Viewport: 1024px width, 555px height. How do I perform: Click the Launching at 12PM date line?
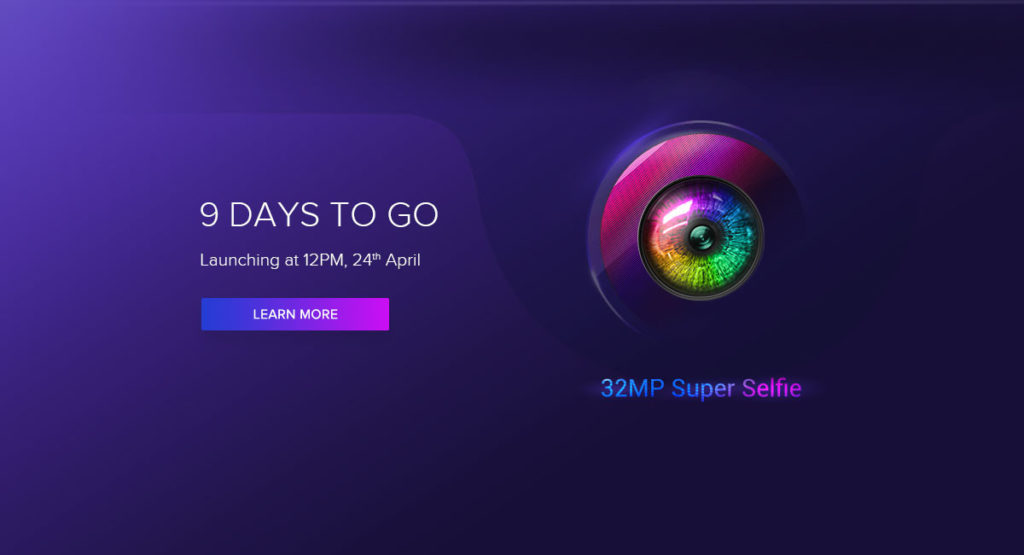click(x=310, y=260)
